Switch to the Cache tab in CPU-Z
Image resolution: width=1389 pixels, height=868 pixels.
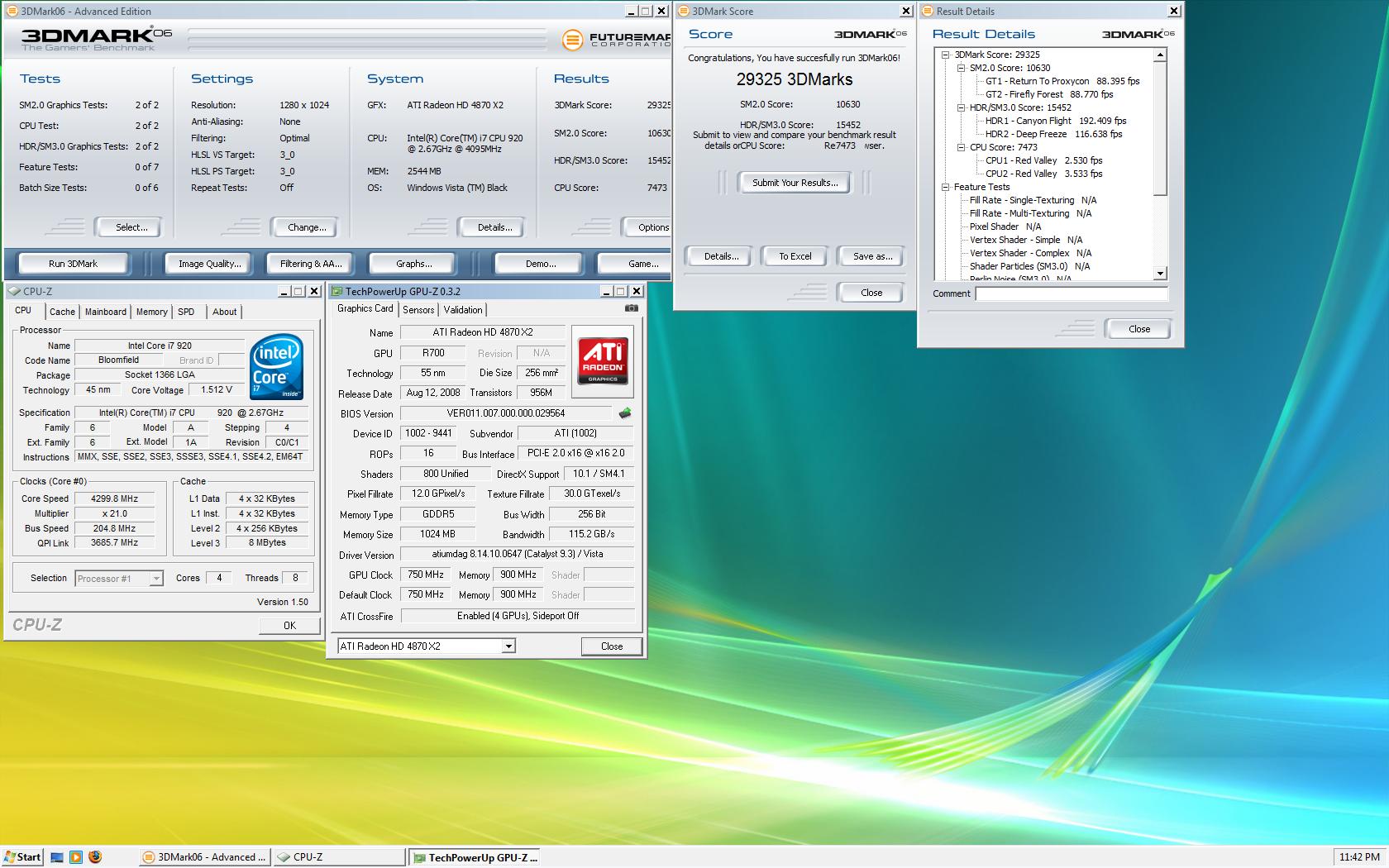tap(62, 312)
